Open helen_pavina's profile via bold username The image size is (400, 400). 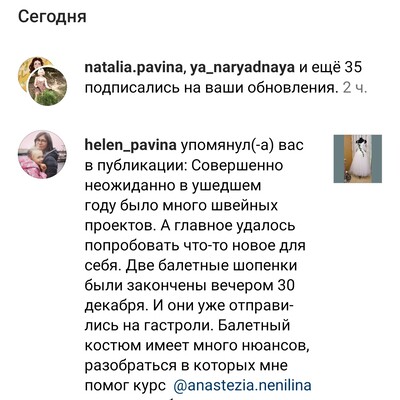click(x=131, y=146)
